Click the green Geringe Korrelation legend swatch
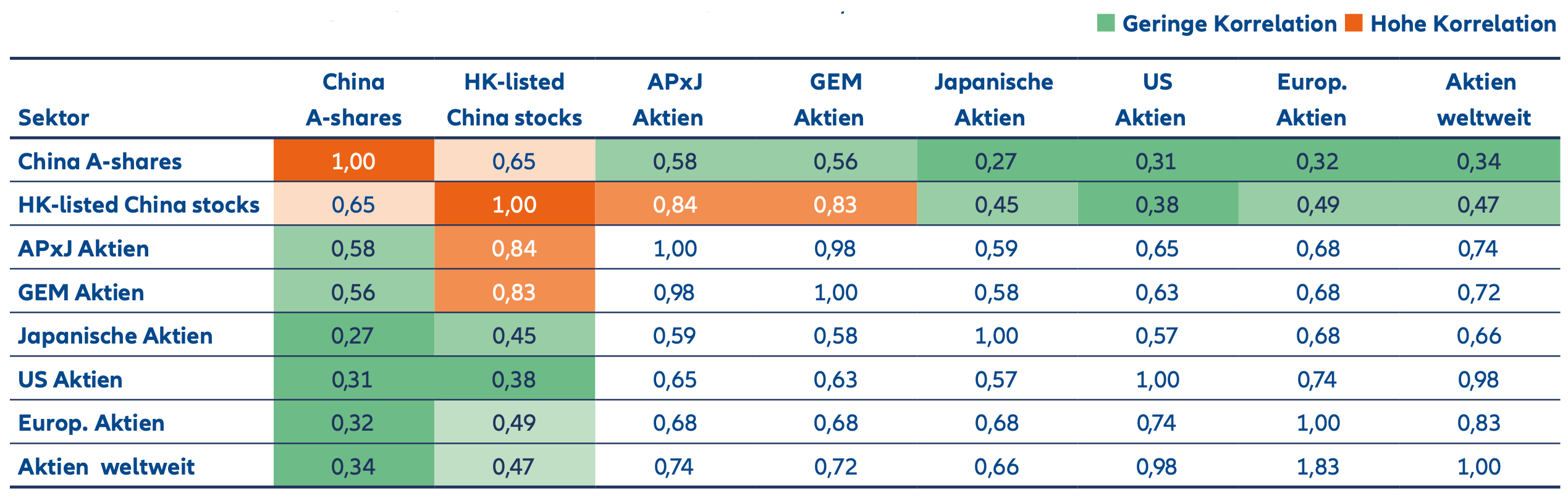 [x=1105, y=23]
